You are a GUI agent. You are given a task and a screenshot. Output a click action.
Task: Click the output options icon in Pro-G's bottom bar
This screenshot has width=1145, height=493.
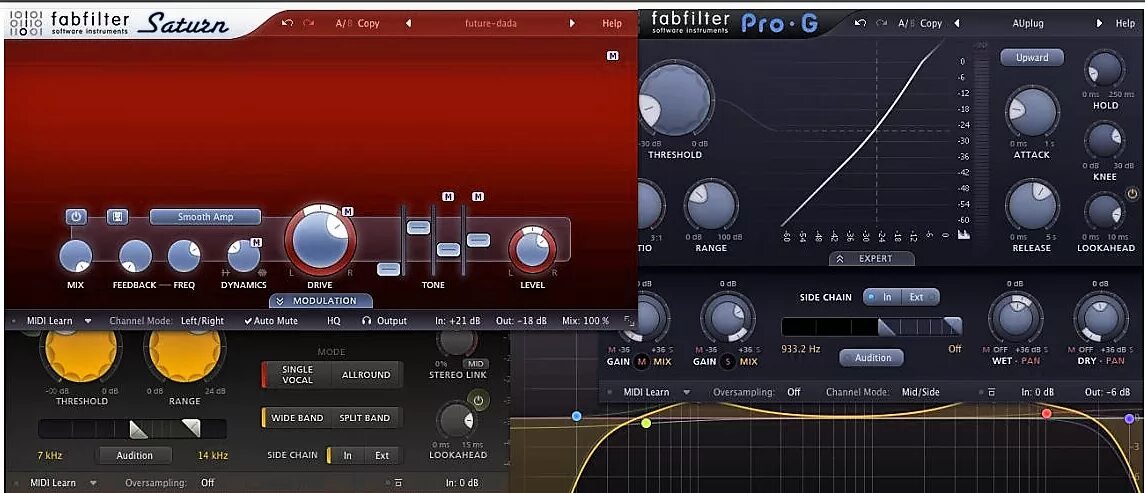click(x=991, y=392)
